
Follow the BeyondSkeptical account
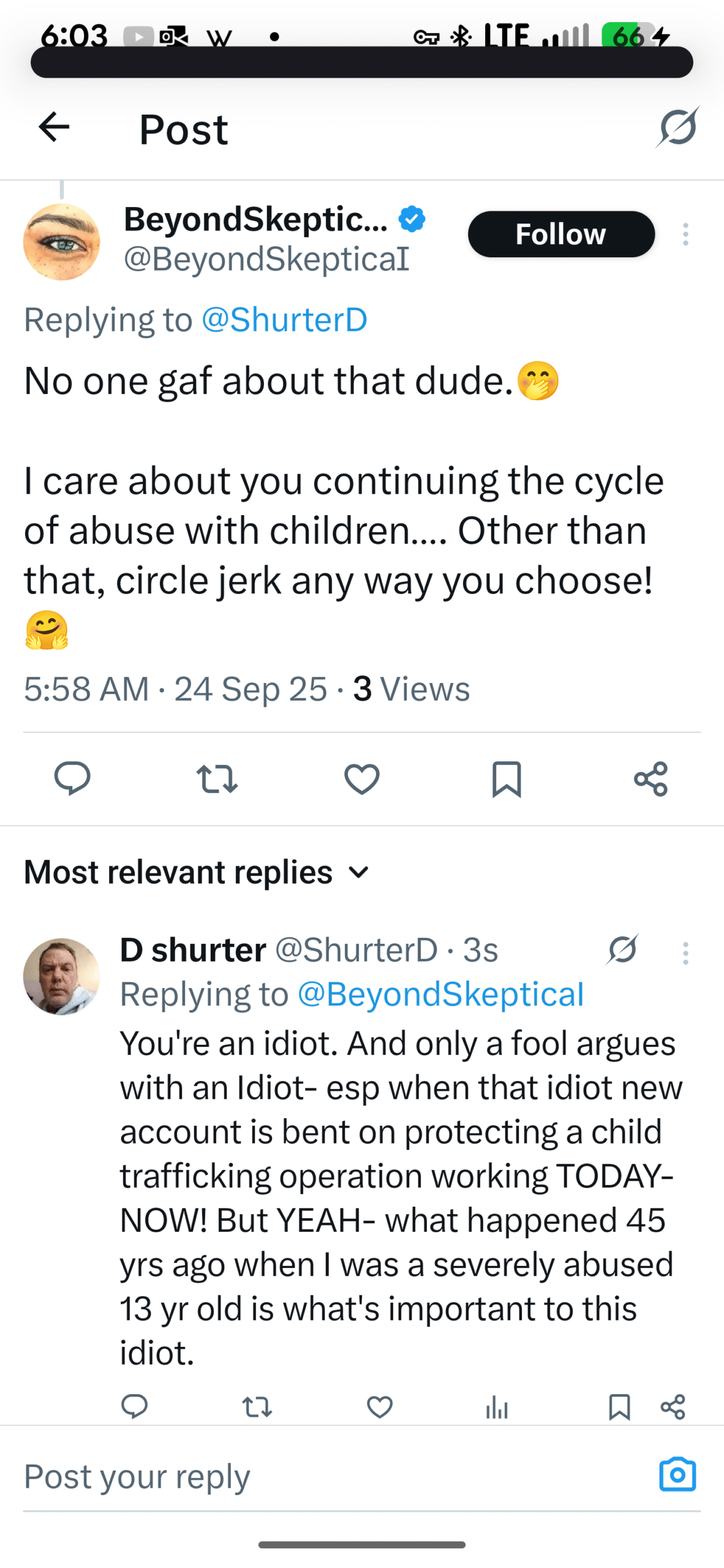point(561,234)
